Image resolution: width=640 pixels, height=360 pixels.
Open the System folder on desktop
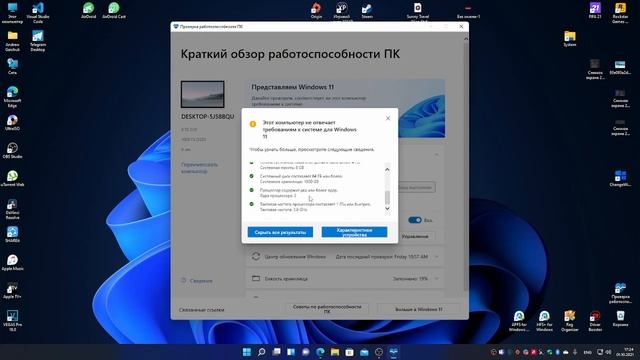(570, 38)
